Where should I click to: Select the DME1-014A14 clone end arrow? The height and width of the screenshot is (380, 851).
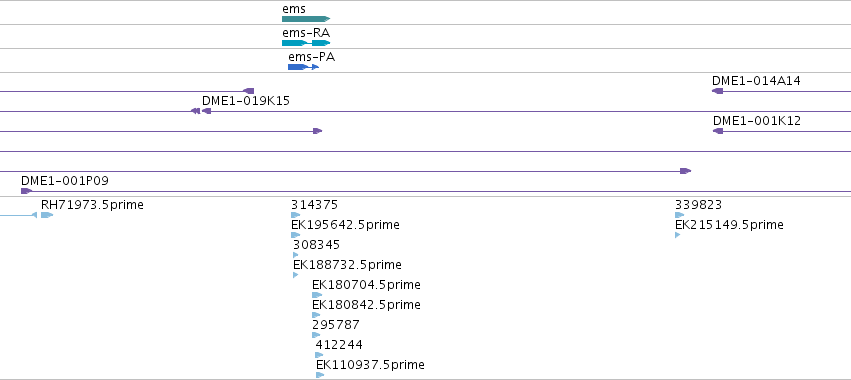(x=717, y=91)
